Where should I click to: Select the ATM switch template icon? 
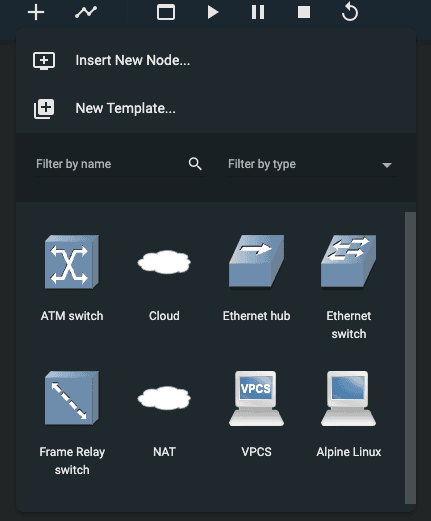[x=72, y=262]
